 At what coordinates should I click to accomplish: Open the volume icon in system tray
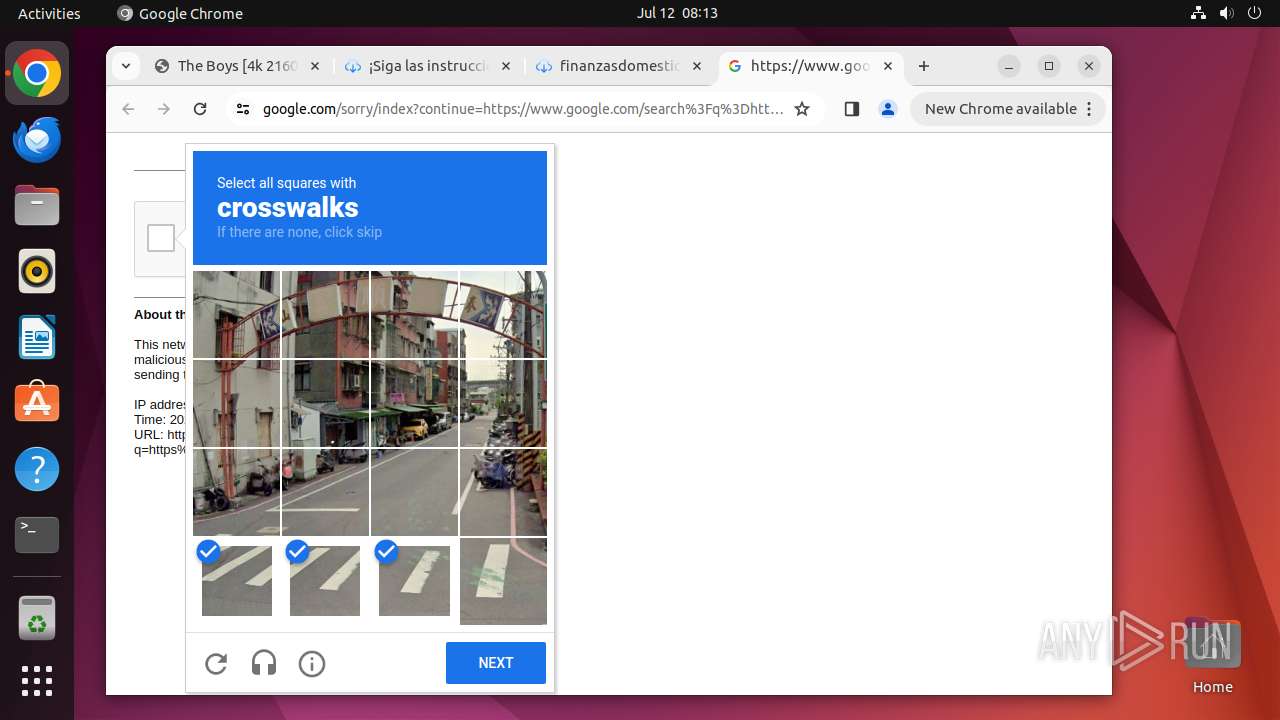point(1226,13)
